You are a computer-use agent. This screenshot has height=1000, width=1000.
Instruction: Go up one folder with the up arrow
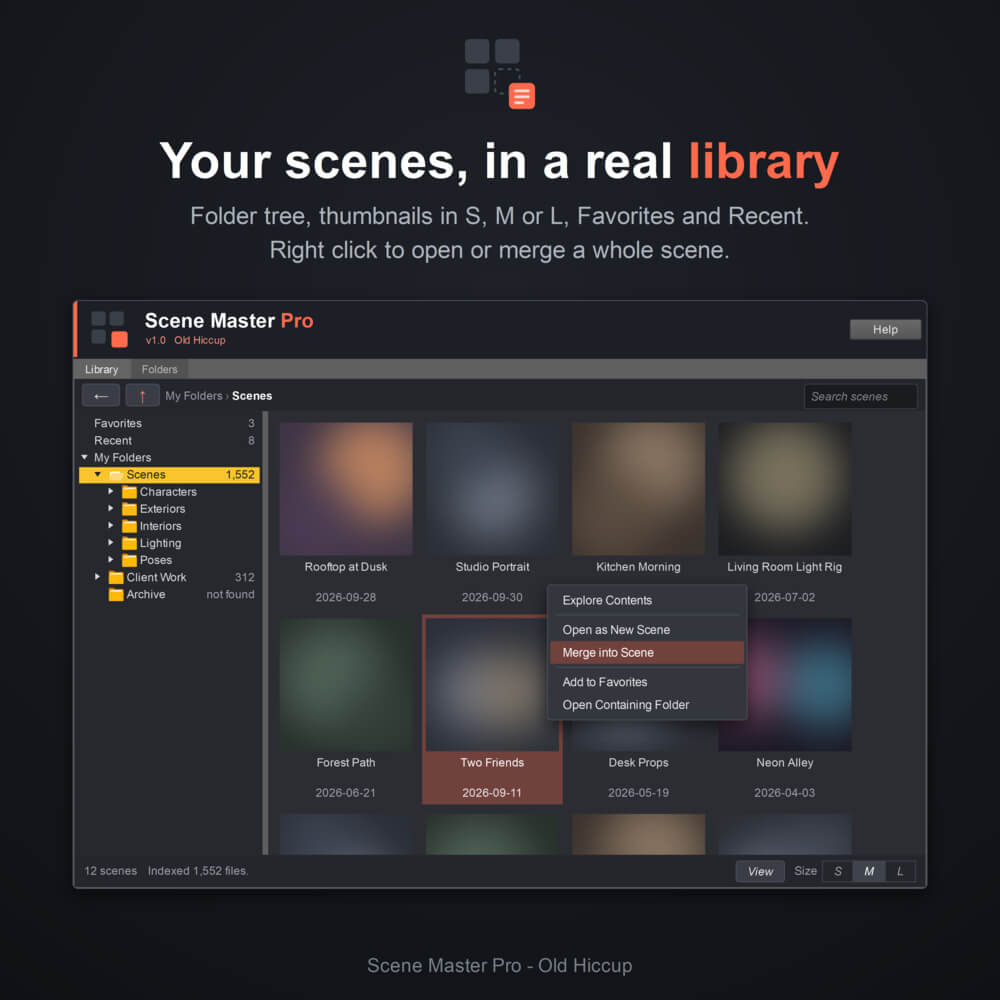[x=142, y=396]
